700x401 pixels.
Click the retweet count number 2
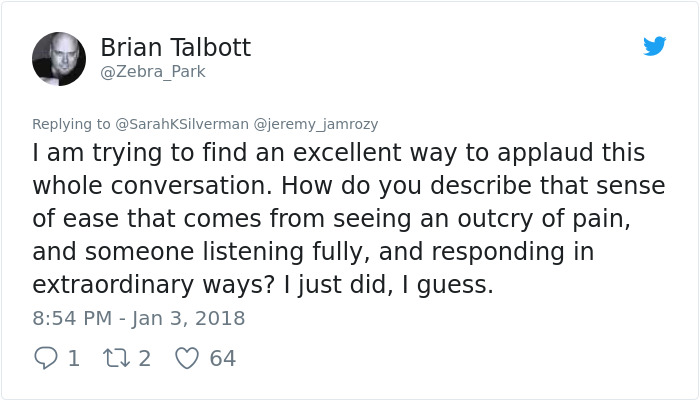pos(144,358)
